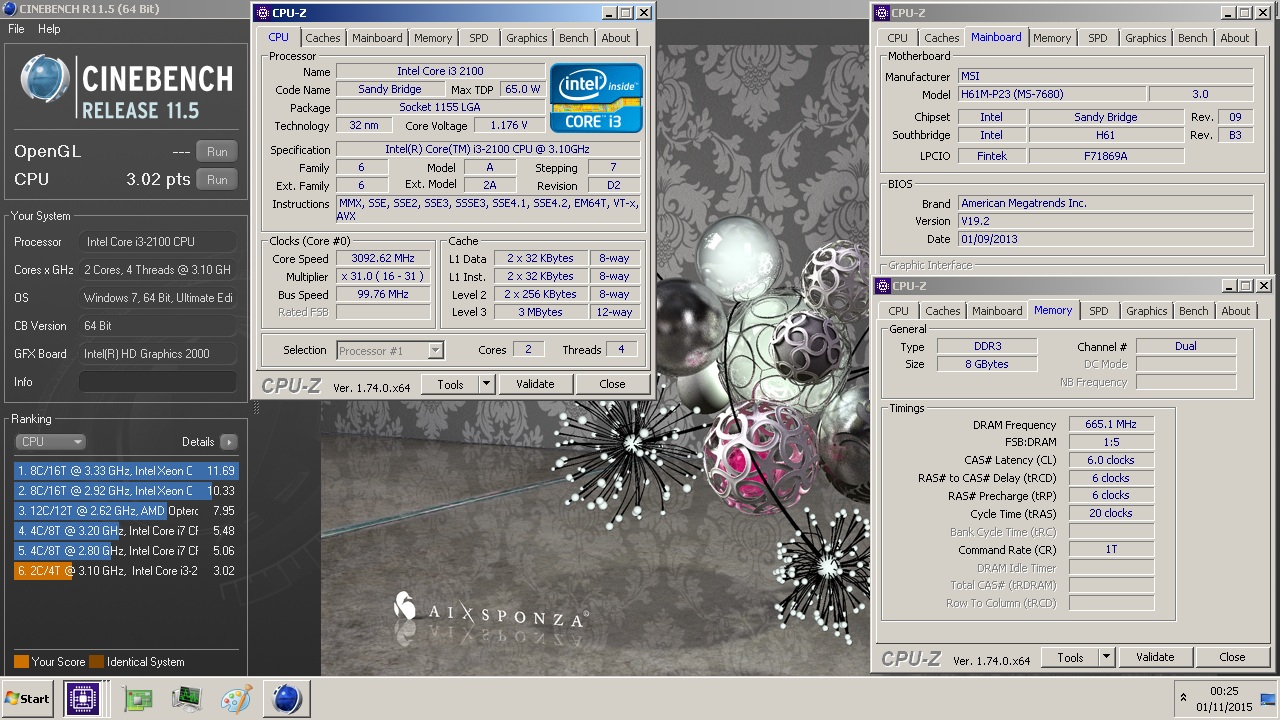Click DRAM Frequency value 665.1 MHz
Viewport: 1280px width, 720px height.
(1111, 425)
